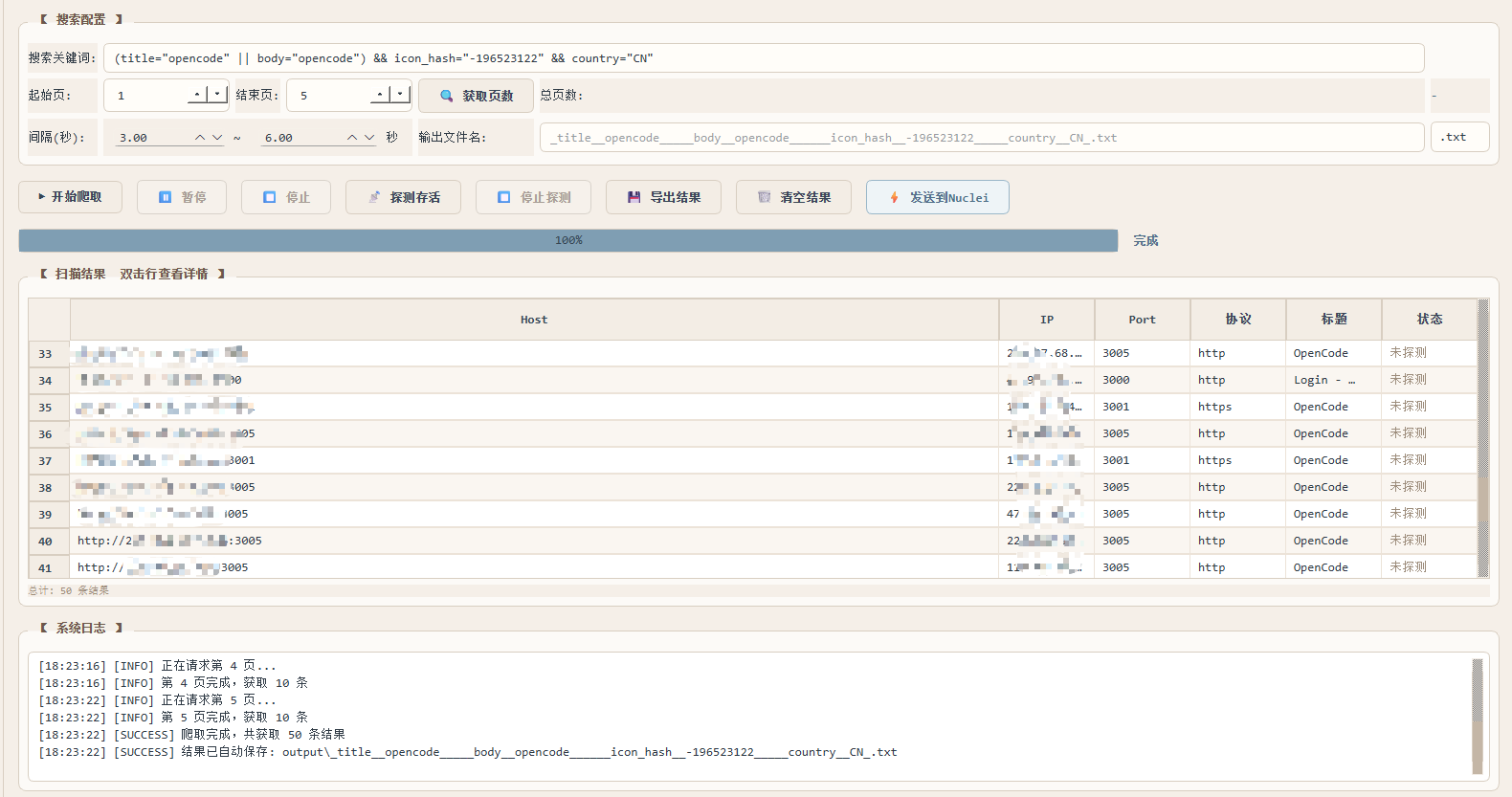Raise the minimum interval 3.00 with up chevron
This screenshot has width=1512, height=797.
pos(200,138)
